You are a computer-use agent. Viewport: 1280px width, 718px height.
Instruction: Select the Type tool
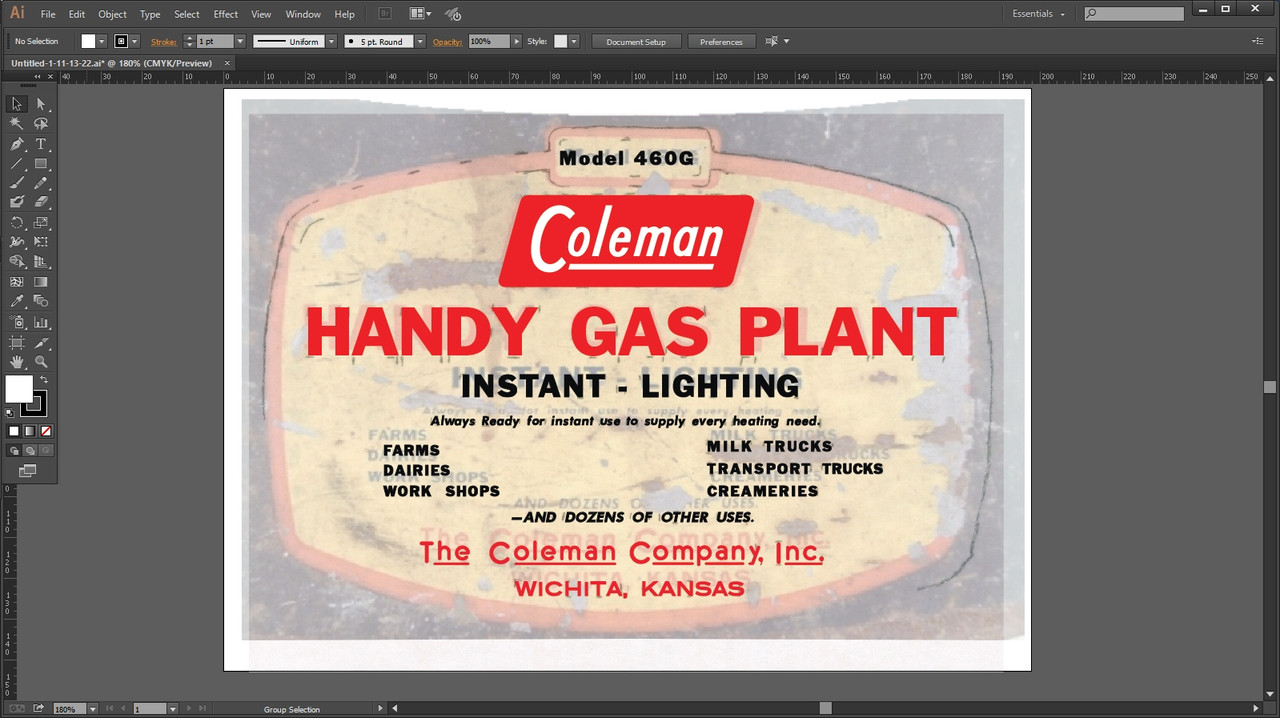[x=41, y=144]
